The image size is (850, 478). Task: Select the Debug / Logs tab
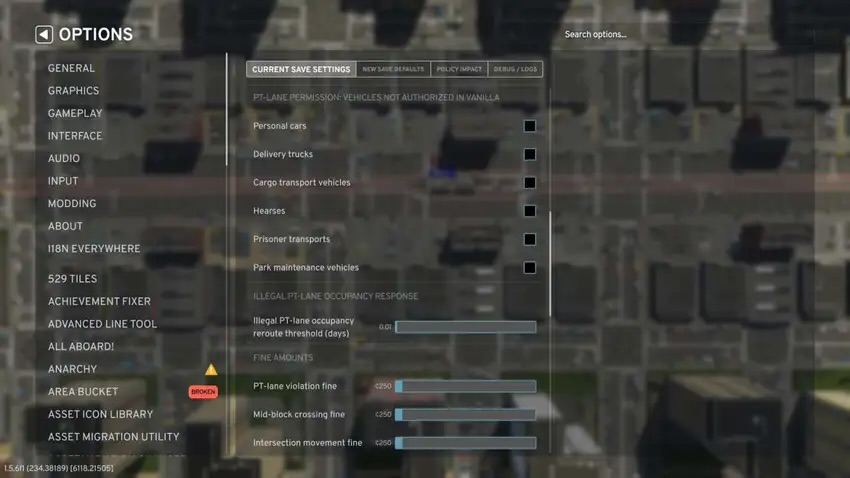pos(515,70)
